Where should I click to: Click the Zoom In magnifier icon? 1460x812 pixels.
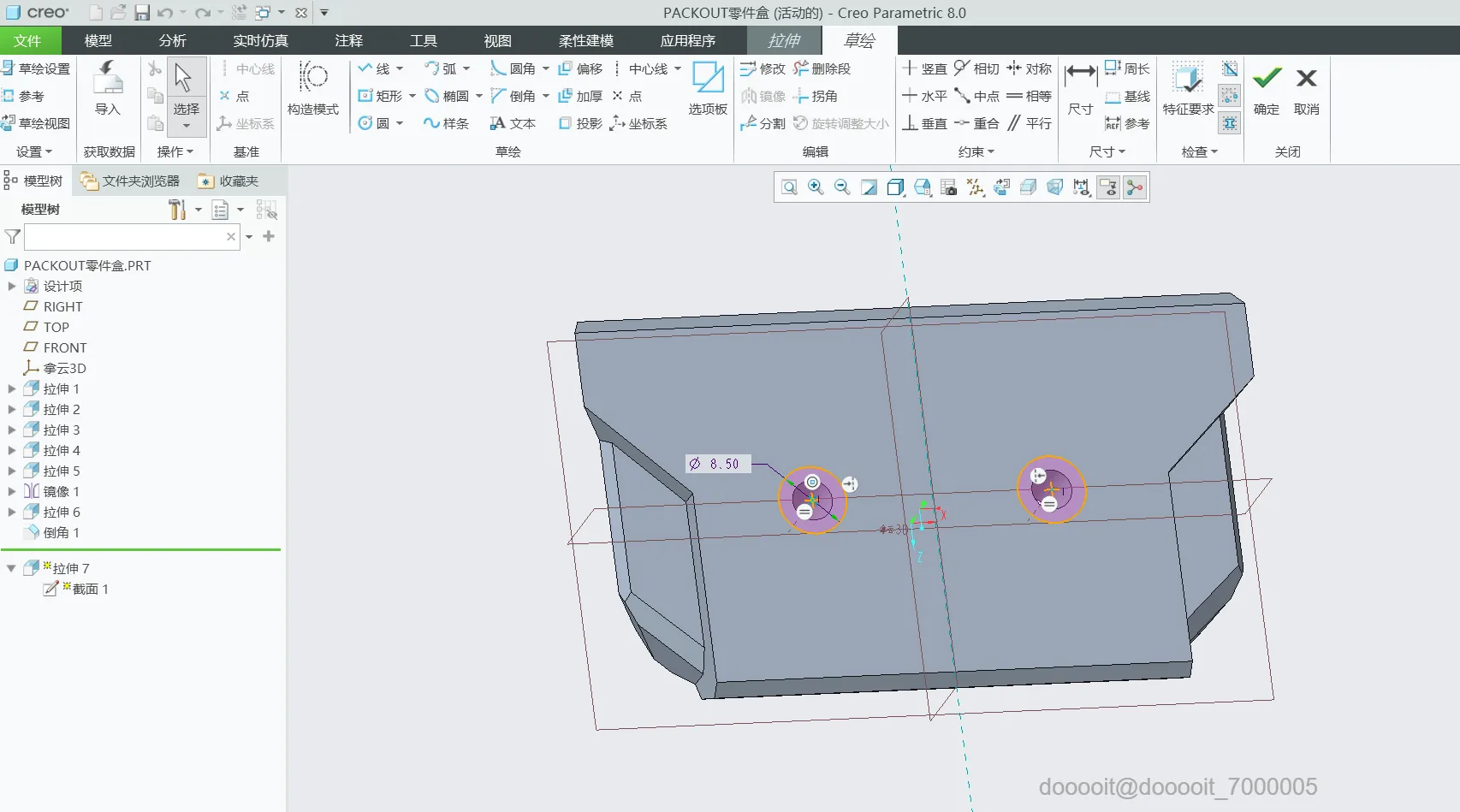816,187
